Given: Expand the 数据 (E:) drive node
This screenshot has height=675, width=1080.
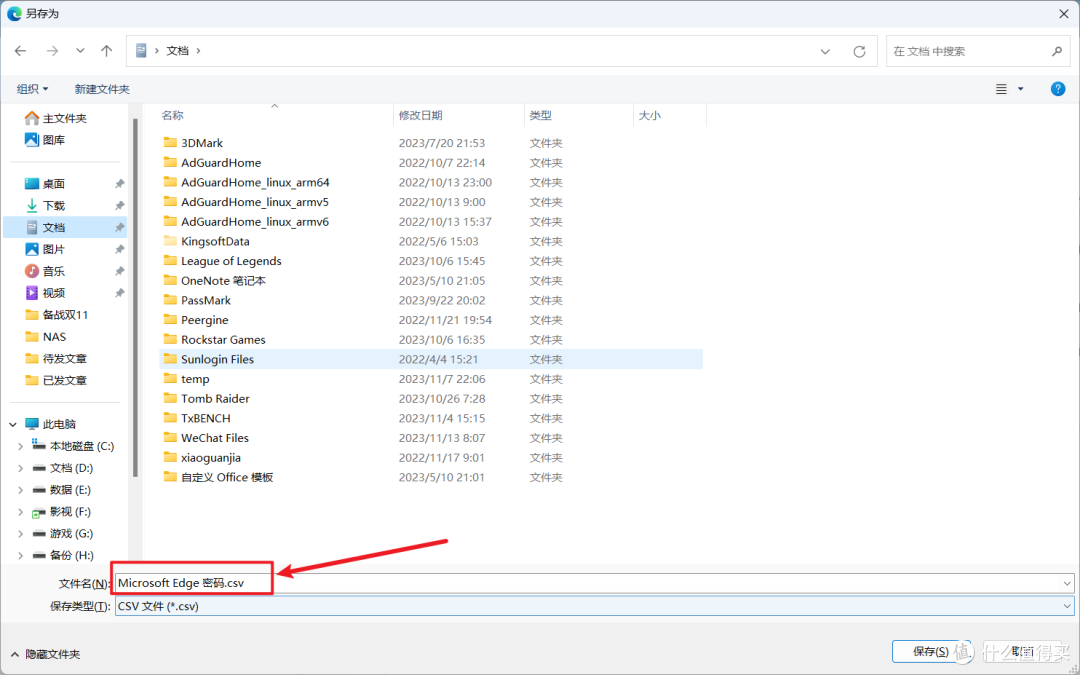Looking at the screenshot, I should point(20,490).
